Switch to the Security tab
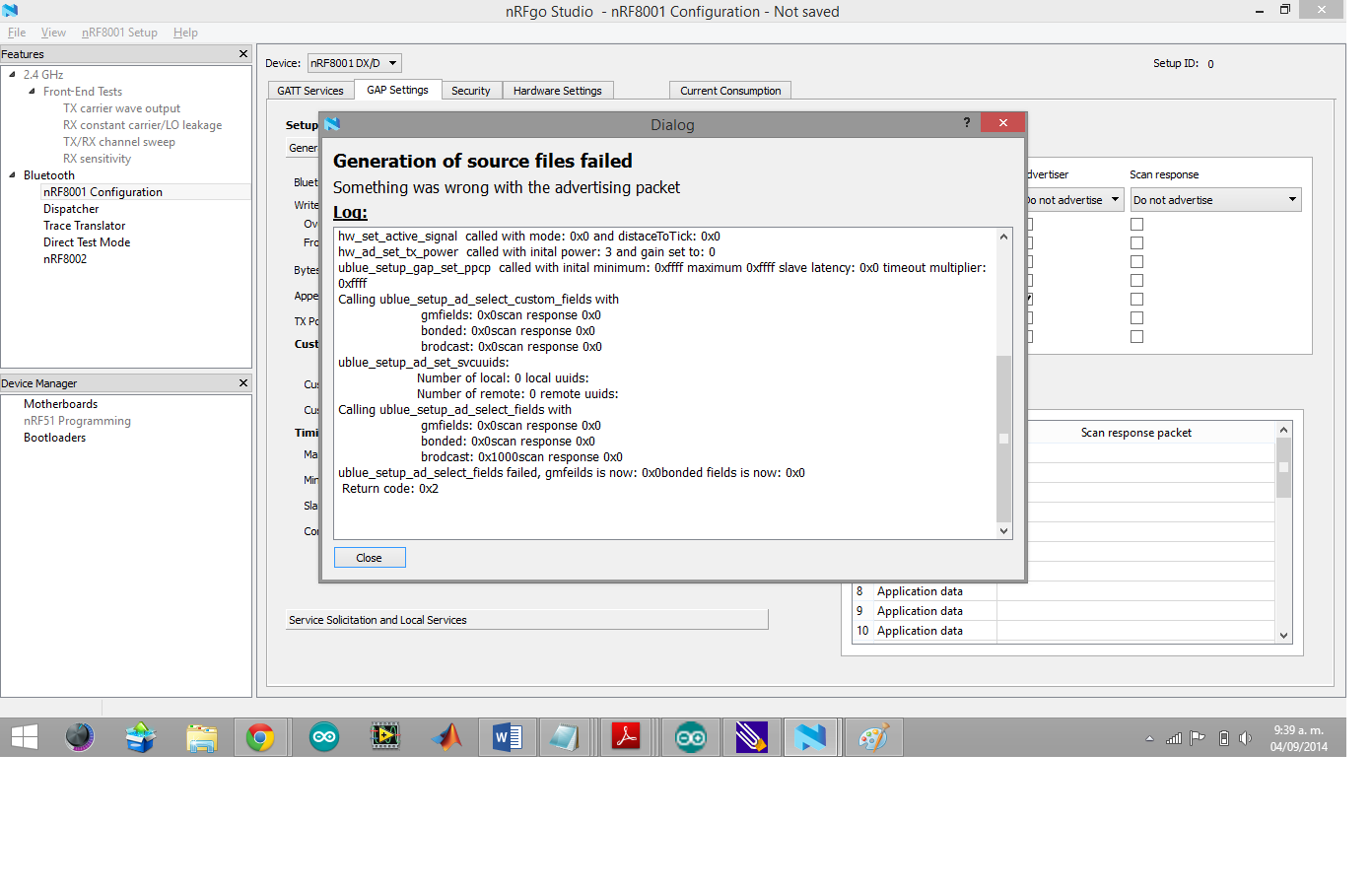1372x889 pixels. point(471,91)
